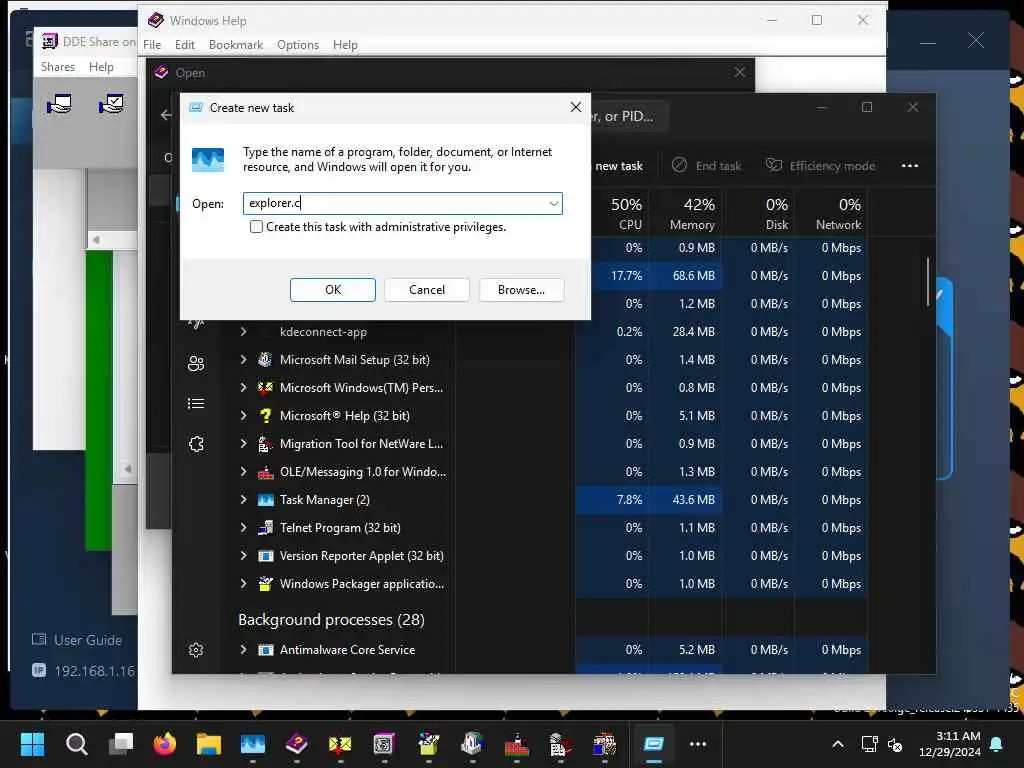The width and height of the screenshot is (1024, 768).
Task: Open the Edit menu in Windows Help
Action: point(185,44)
